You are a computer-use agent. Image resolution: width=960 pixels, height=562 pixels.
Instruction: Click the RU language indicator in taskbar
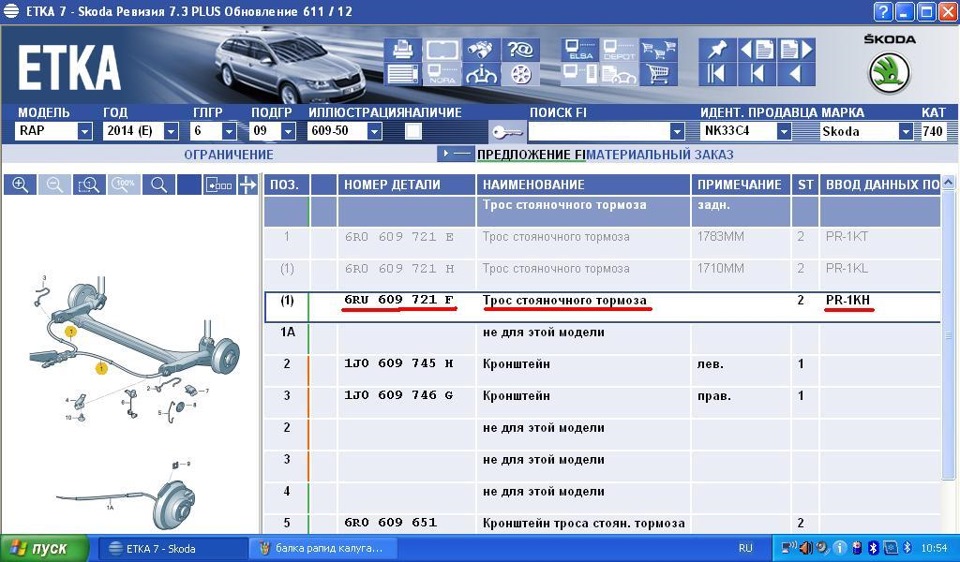745,548
